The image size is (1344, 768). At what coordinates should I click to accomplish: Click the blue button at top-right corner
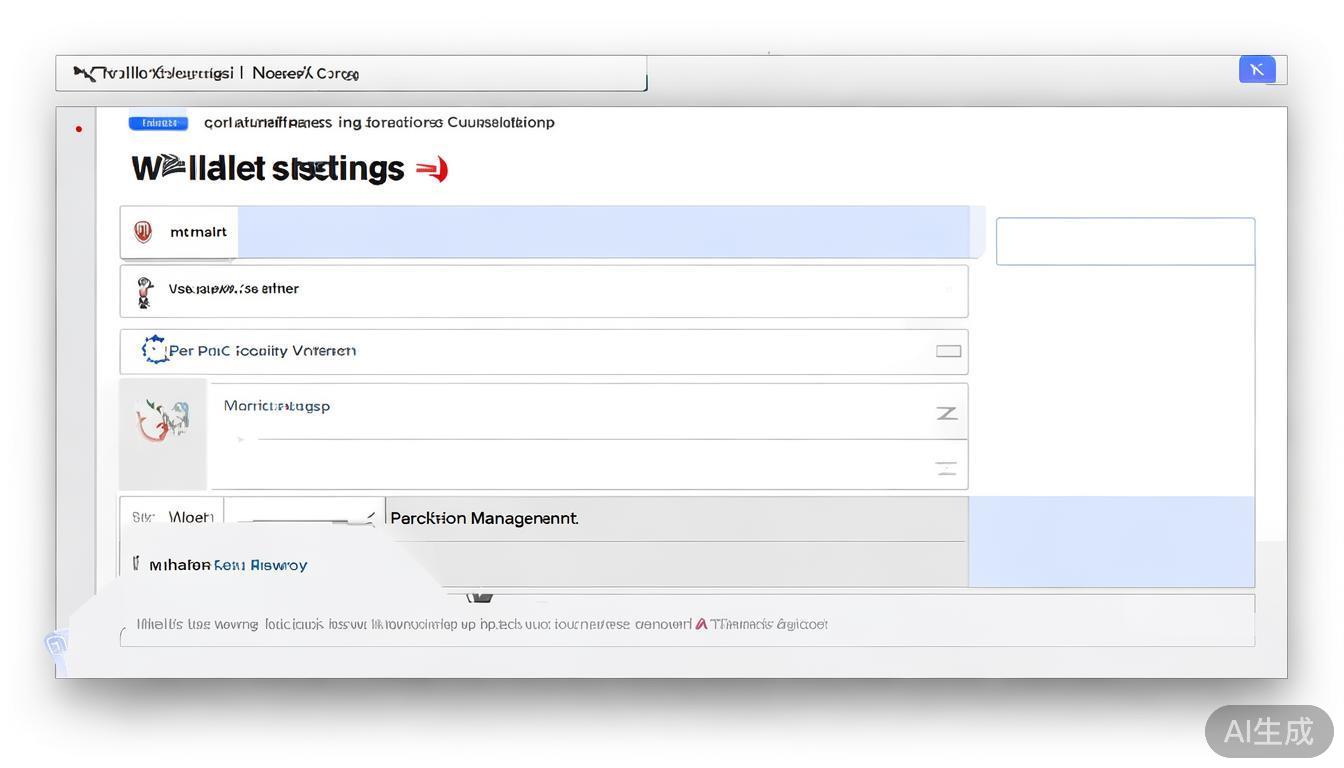(1256, 69)
